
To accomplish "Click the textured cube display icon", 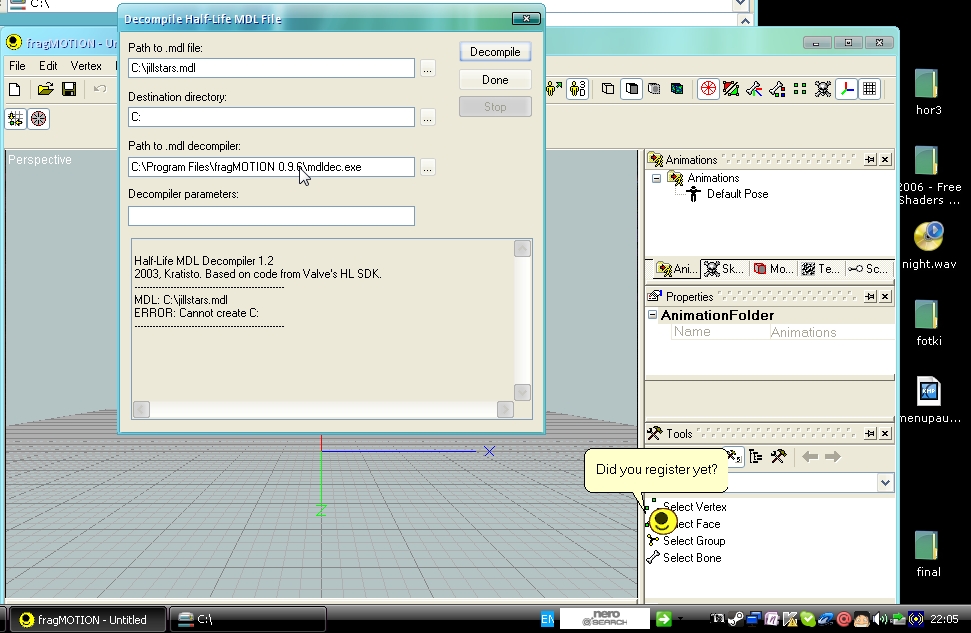I will pos(677,89).
